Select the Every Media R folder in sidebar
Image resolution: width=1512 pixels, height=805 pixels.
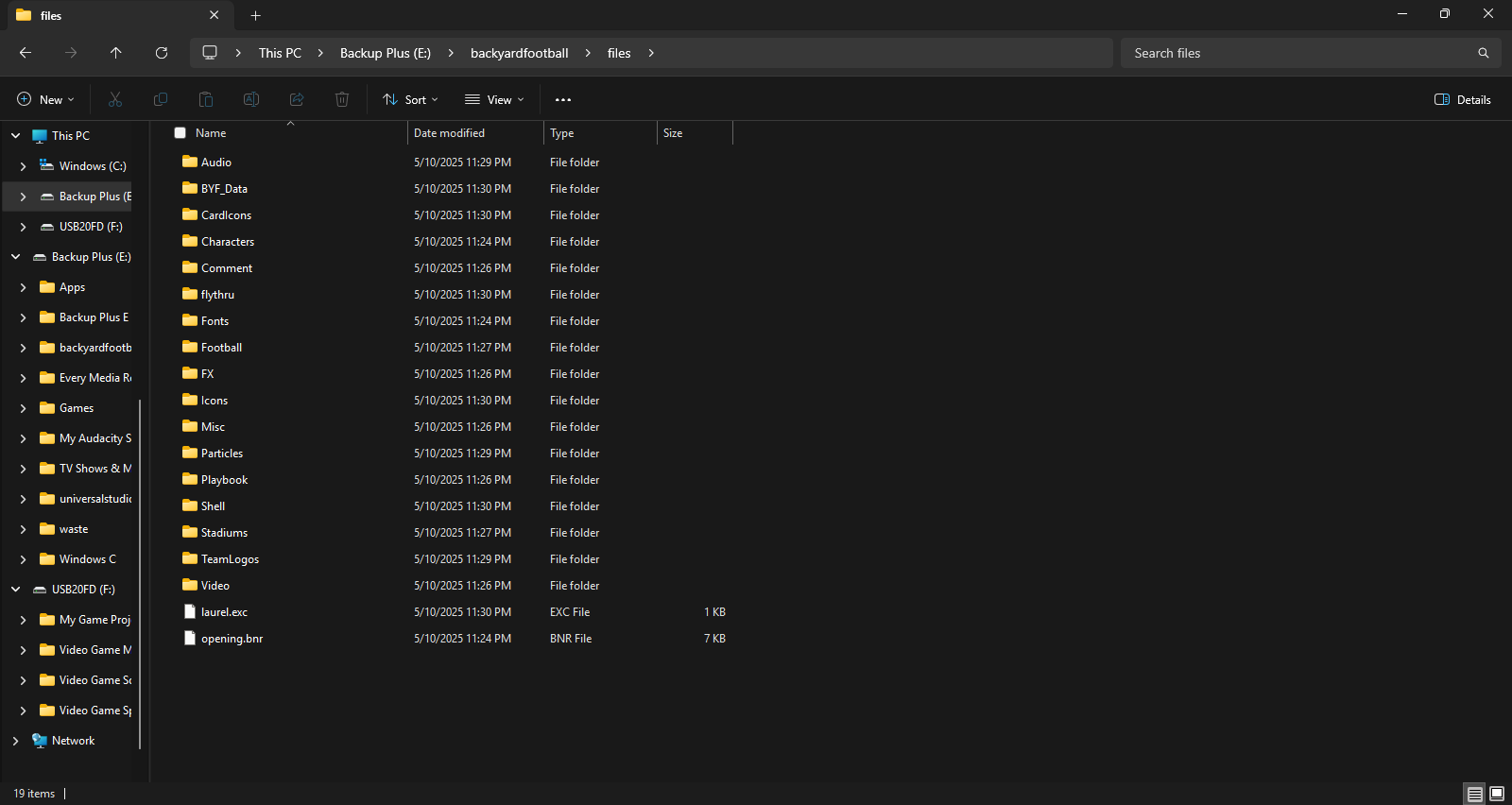click(x=95, y=378)
